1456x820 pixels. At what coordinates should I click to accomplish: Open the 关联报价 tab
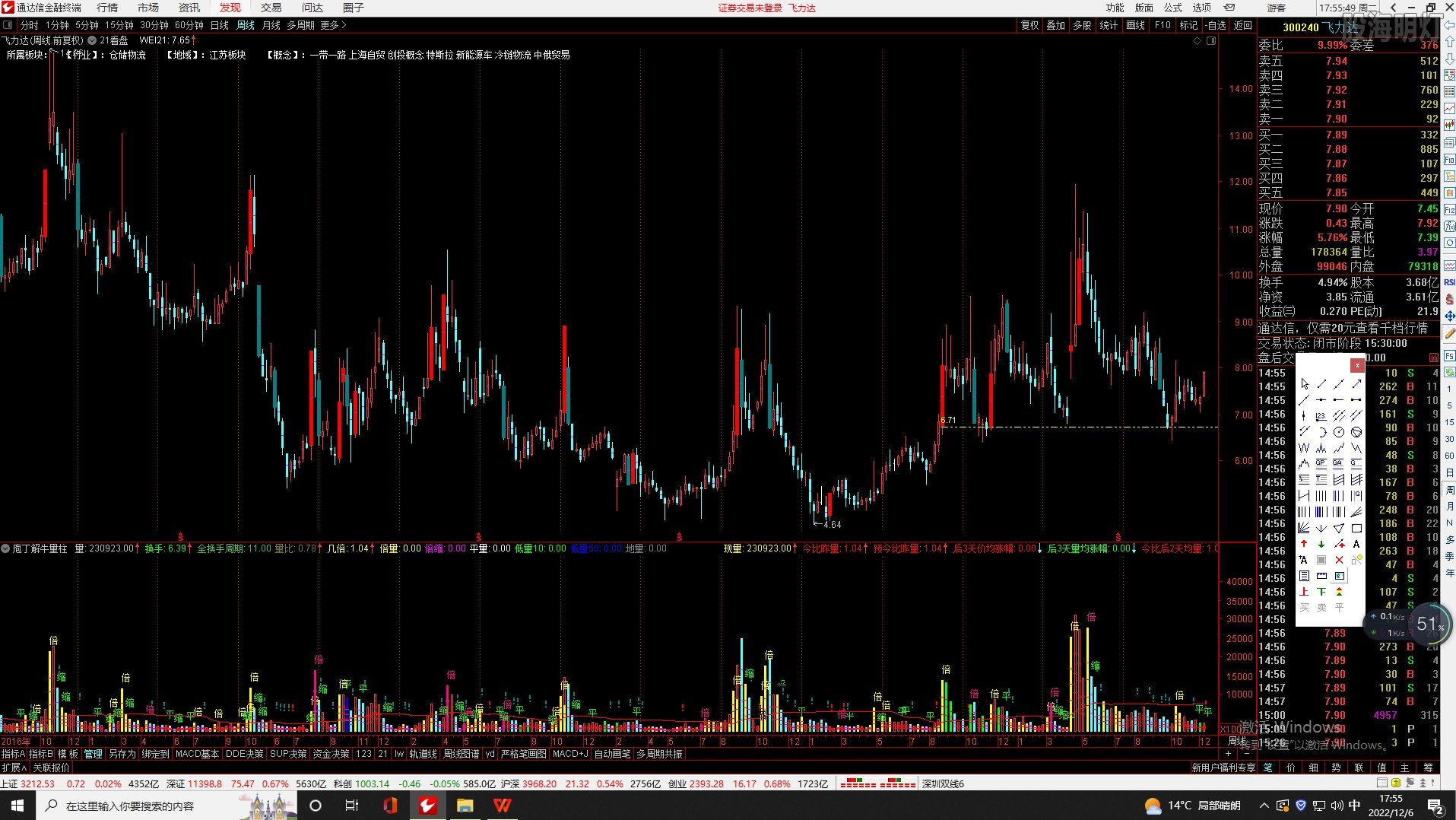pyautogui.click(x=51, y=768)
